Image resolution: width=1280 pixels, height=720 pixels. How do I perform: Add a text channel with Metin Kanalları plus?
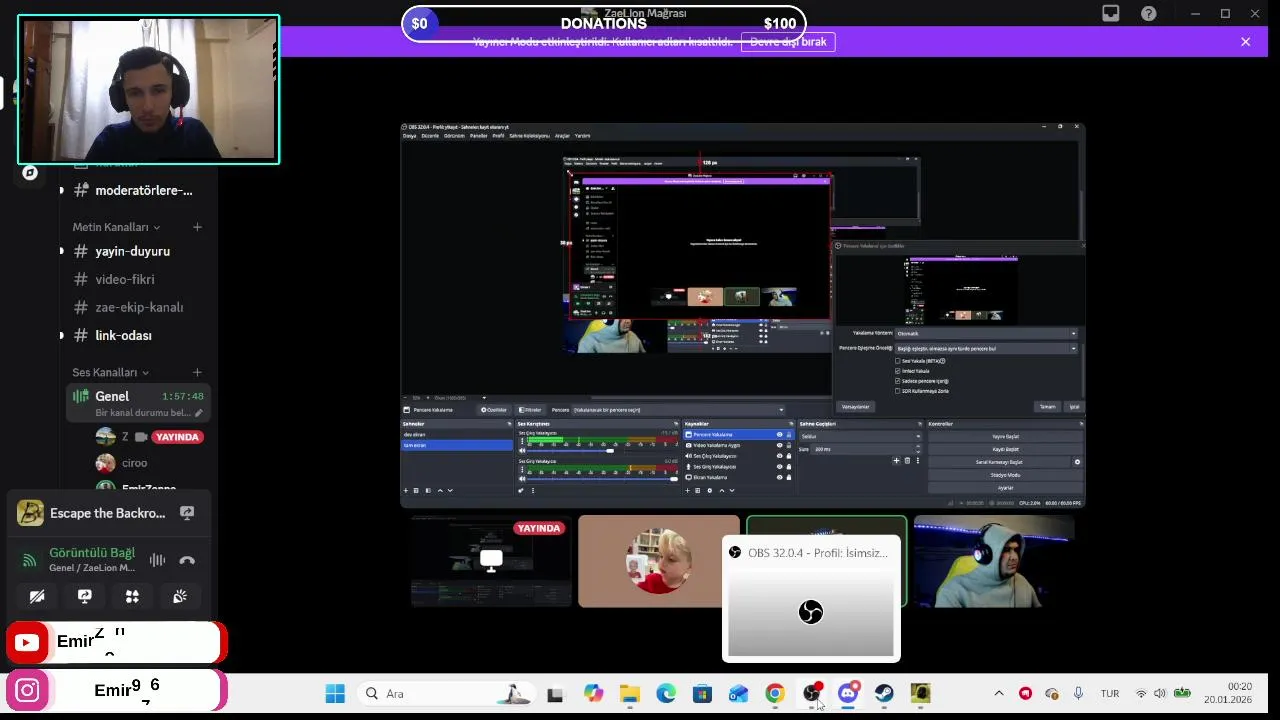pyautogui.click(x=197, y=227)
